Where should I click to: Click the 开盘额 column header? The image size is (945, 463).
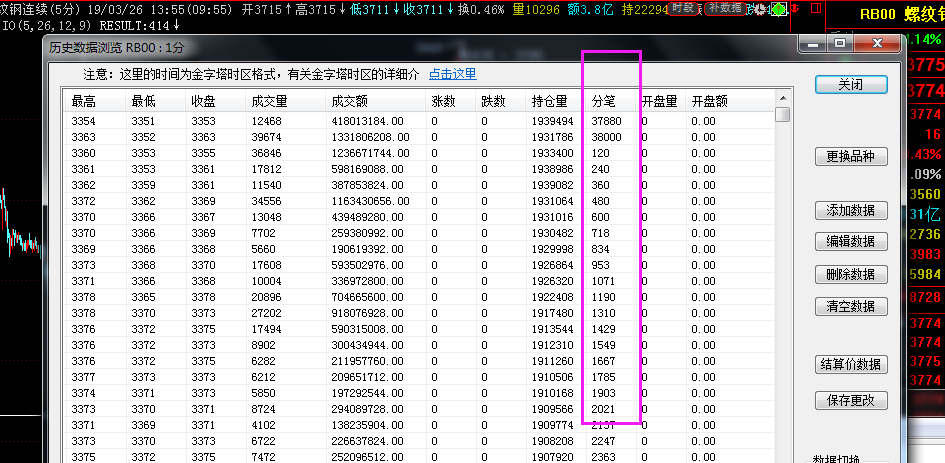729,101
